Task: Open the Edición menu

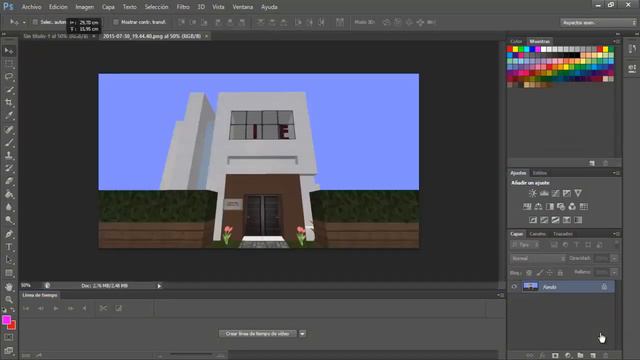Action: (58, 7)
